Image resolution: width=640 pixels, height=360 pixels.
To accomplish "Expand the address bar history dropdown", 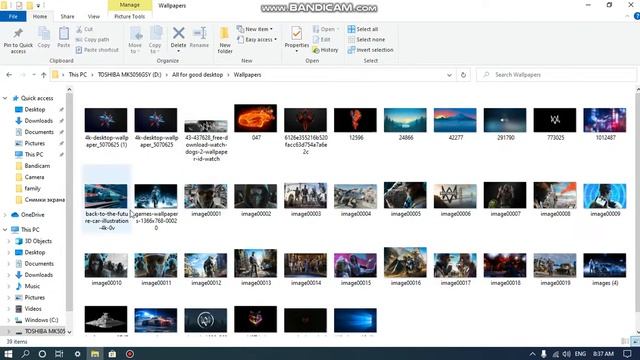I will [449, 75].
